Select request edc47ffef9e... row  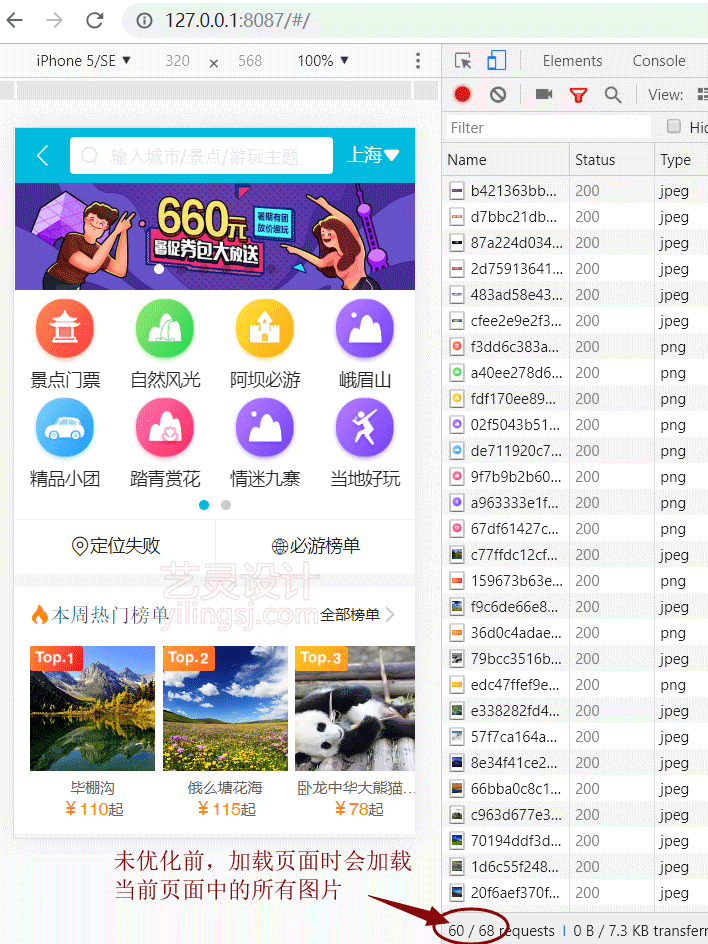[x=575, y=685]
